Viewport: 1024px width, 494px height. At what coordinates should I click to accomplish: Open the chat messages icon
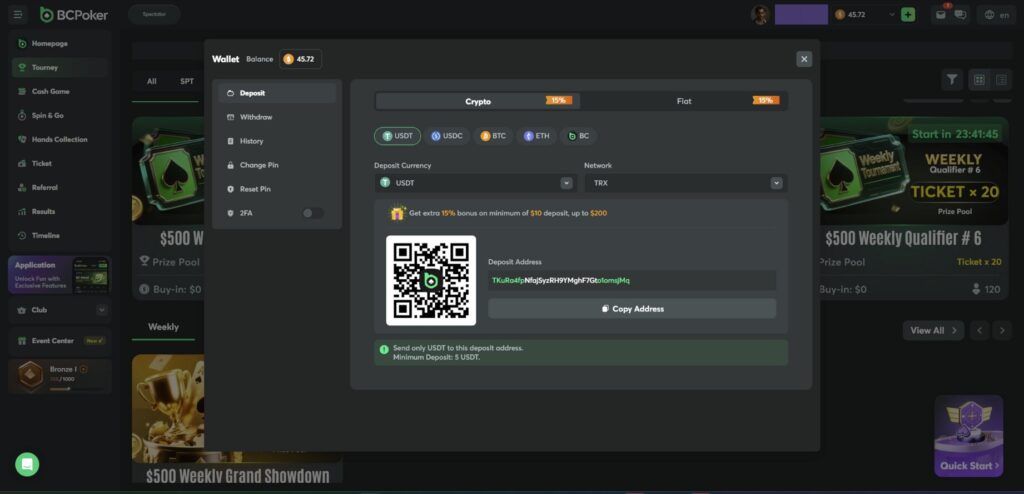click(959, 14)
